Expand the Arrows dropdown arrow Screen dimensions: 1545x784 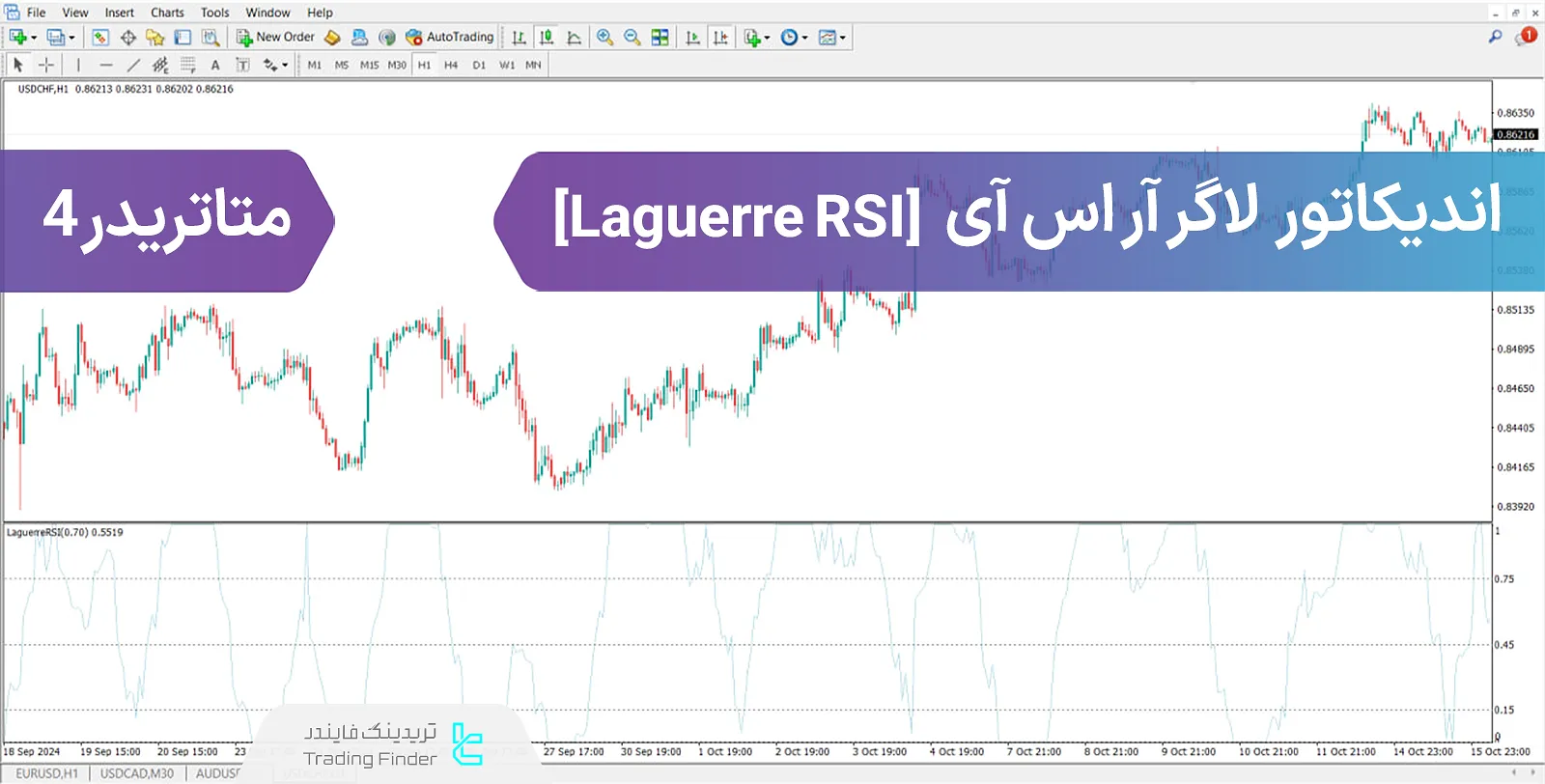click(x=285, y=65)
